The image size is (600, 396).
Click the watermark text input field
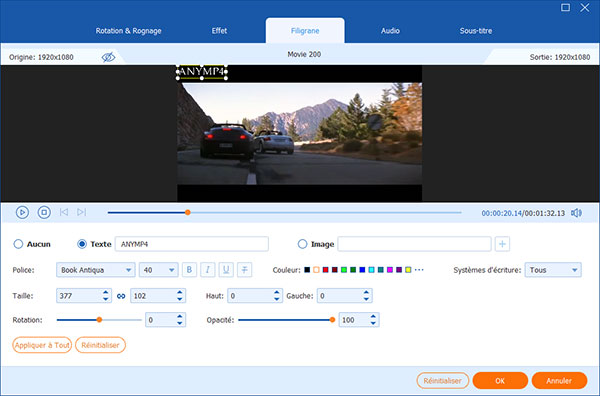(192, 244)
